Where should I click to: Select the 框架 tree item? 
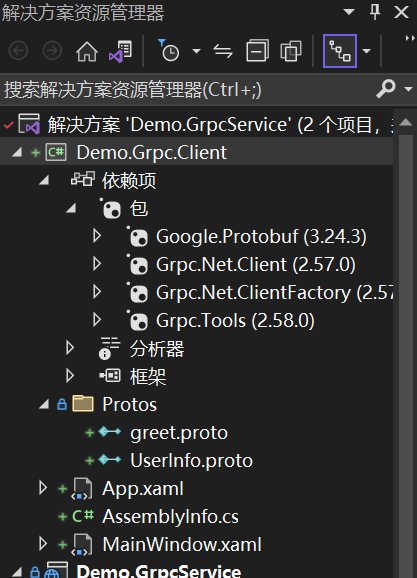click(148, 377)
